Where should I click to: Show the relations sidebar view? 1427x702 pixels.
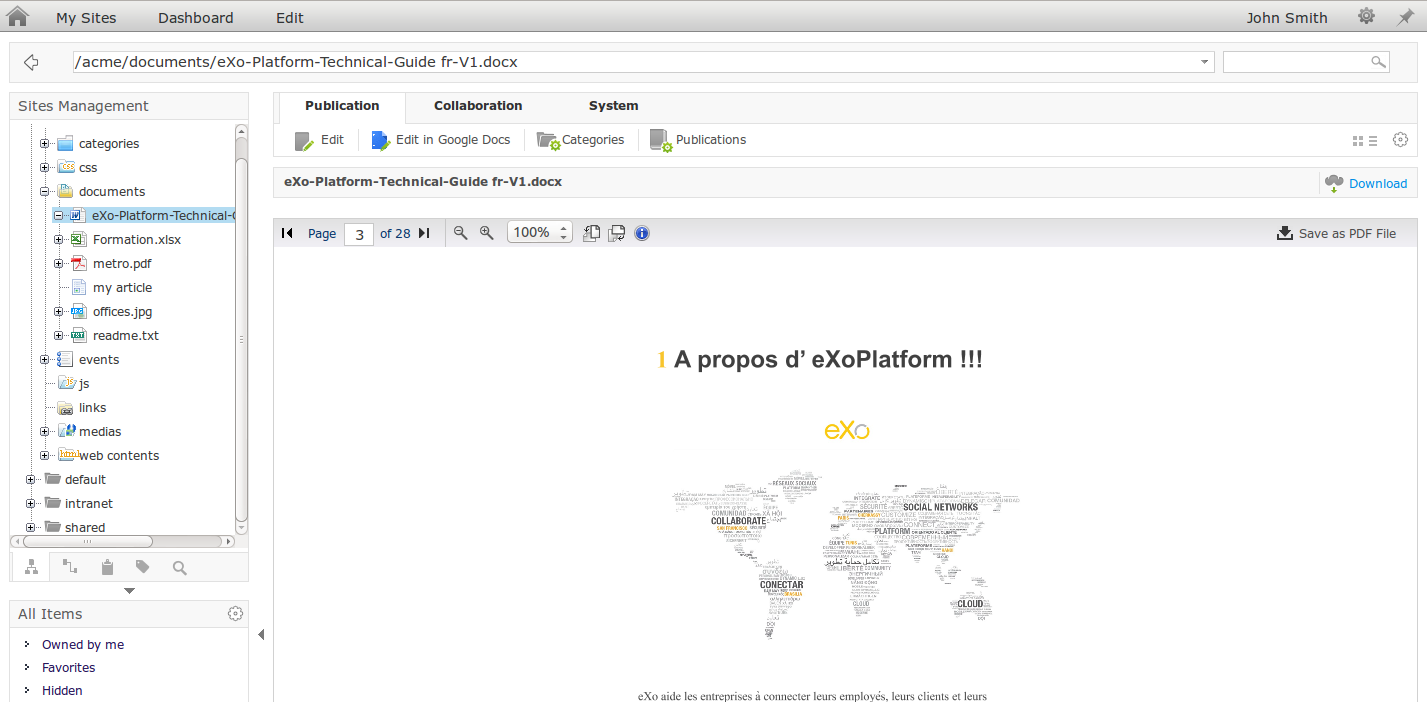click(x=69, y=567)
